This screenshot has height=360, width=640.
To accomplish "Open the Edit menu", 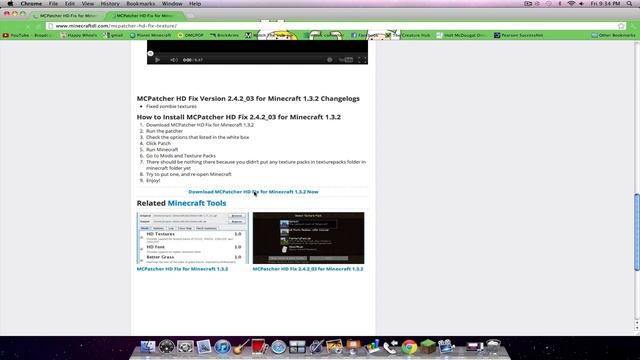I will click(x=70, y=4).
